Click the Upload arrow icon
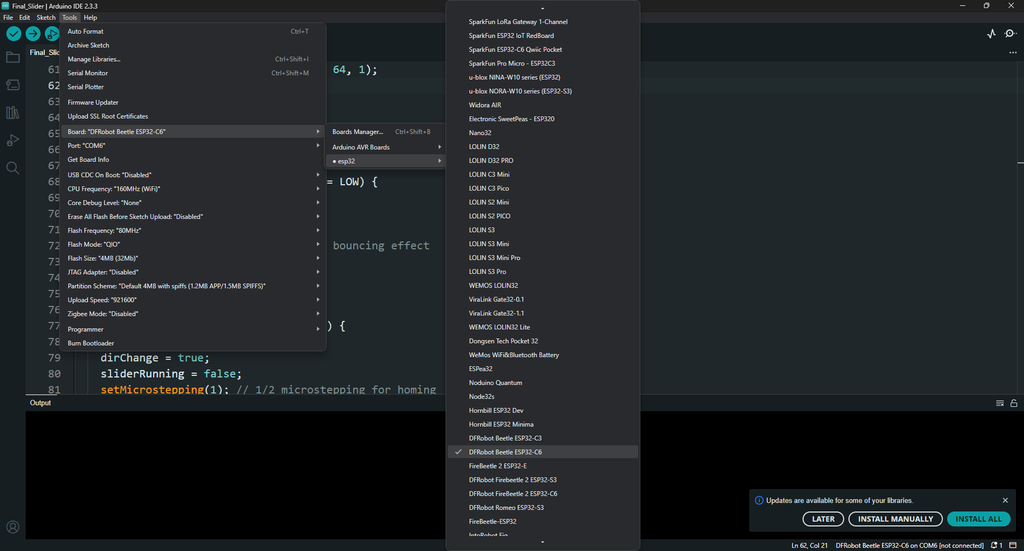This screenshot has height=551, width=1024. (x=33, y=33)
